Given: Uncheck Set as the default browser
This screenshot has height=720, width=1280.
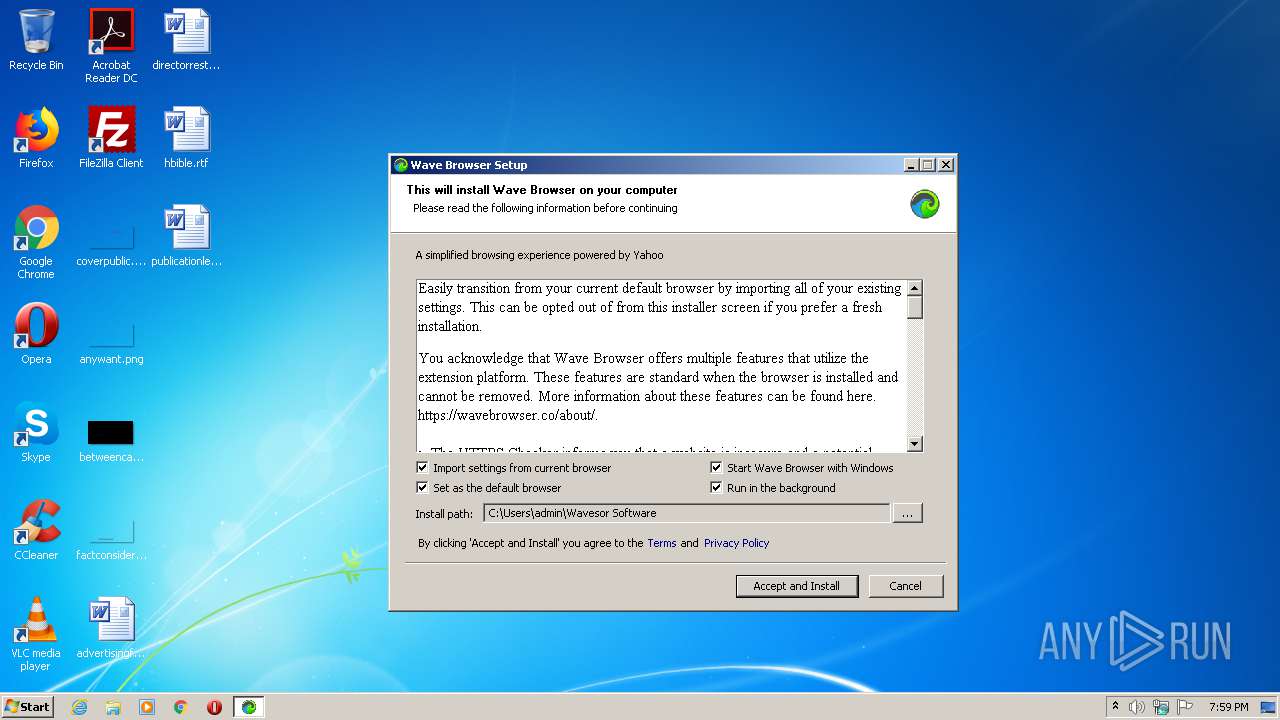Looking at the screenshot, I should tap(422, 488).
